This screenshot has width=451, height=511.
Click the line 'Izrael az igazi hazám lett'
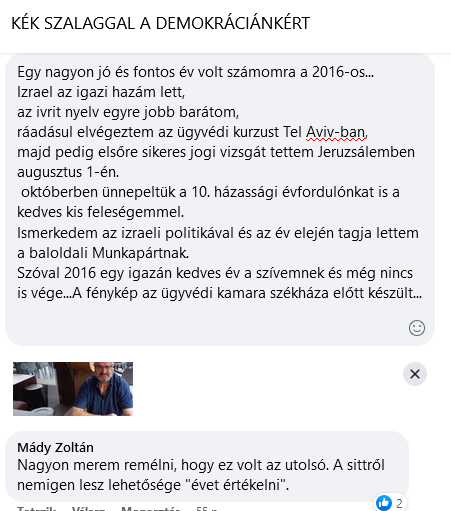[101, 92]
